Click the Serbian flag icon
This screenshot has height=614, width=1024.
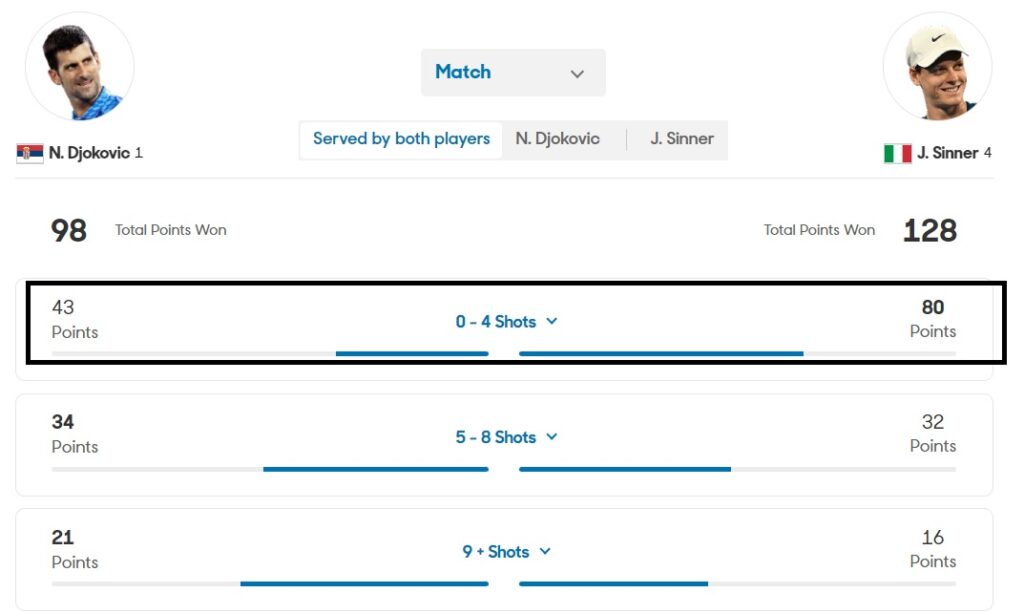[30, 154]
